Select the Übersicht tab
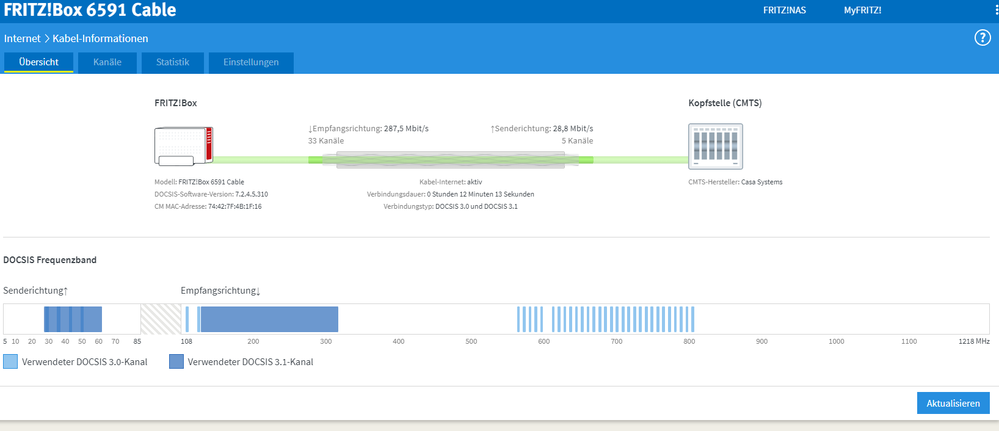Screen dimensions: 999x431 39,62
